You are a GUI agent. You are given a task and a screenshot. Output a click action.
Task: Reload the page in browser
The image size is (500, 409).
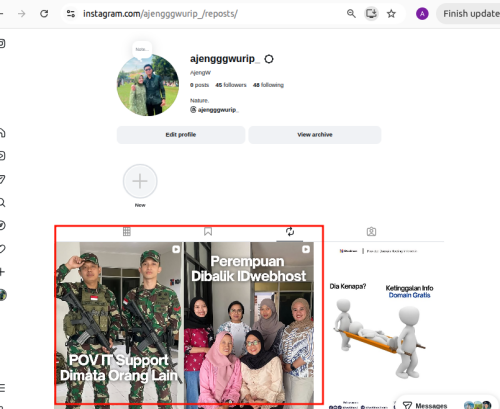click(x=44, y=14)
